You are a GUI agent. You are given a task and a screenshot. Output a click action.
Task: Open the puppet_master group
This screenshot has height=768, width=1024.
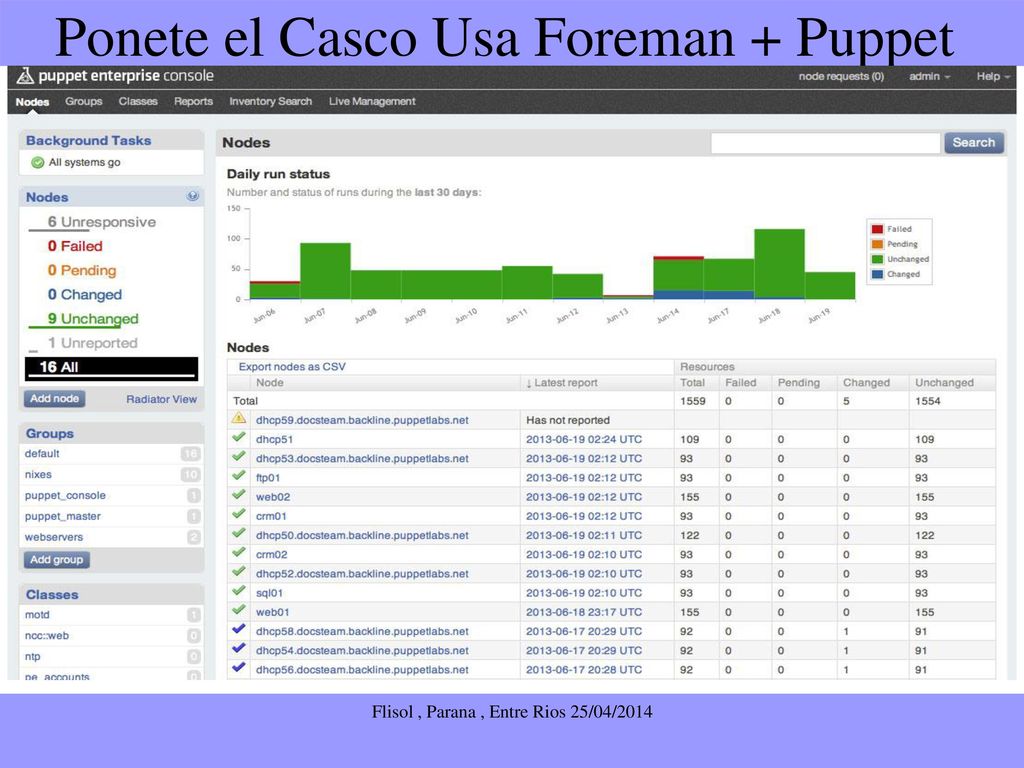click(x=63, y=516)
